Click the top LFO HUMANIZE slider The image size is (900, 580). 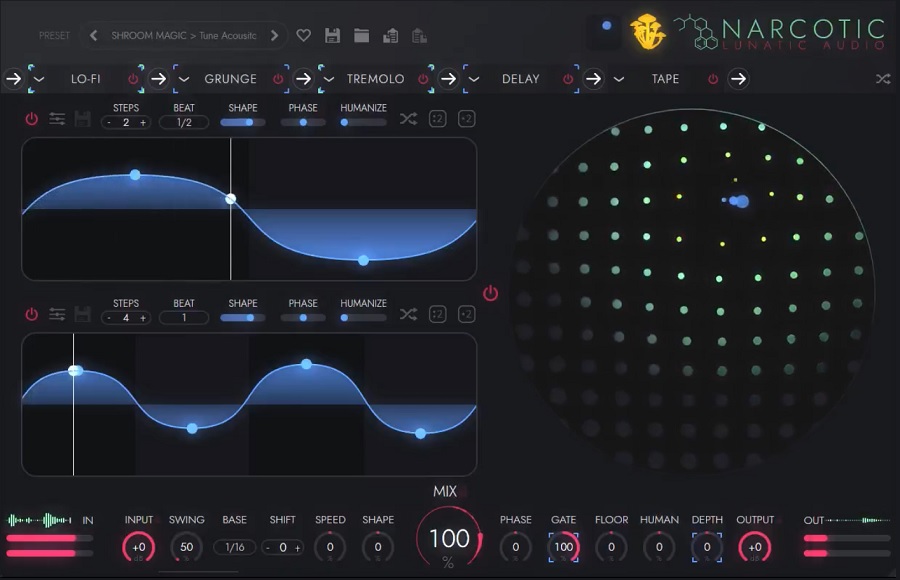point(363,123)
